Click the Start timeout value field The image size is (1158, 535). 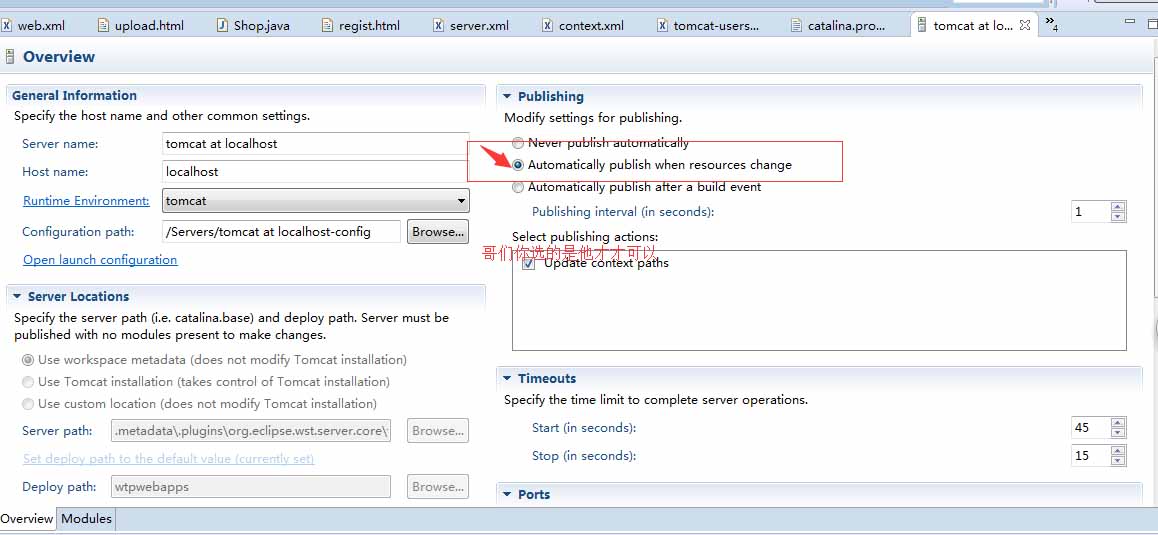(1091, 427)
